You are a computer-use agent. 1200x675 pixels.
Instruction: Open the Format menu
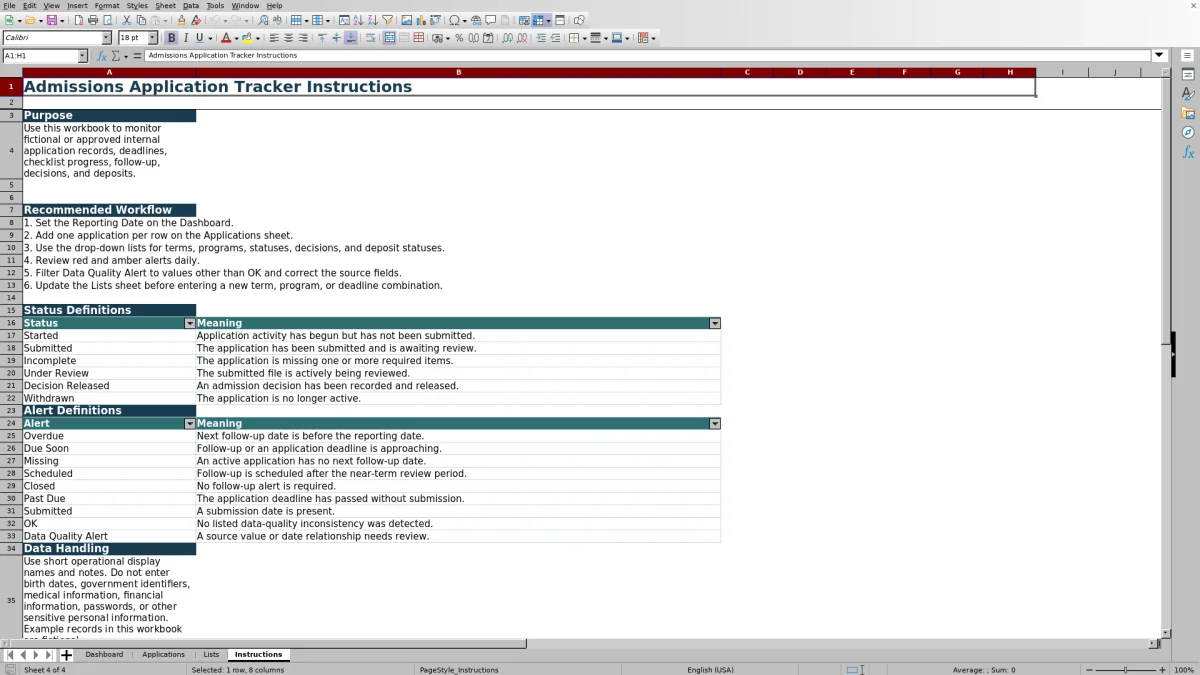[106, 6]
